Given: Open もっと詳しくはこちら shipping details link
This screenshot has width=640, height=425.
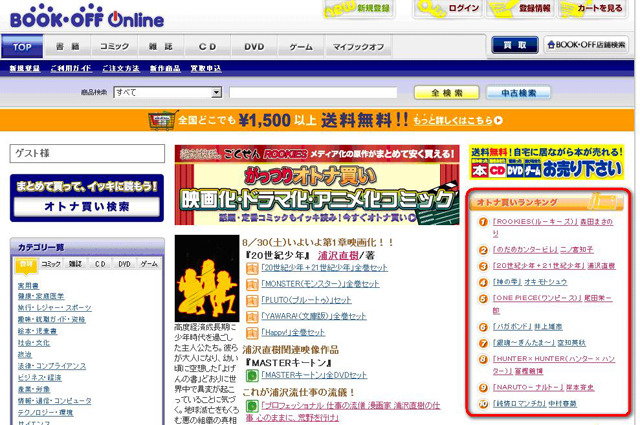Looking at the screenshot, I should [458, 120].
